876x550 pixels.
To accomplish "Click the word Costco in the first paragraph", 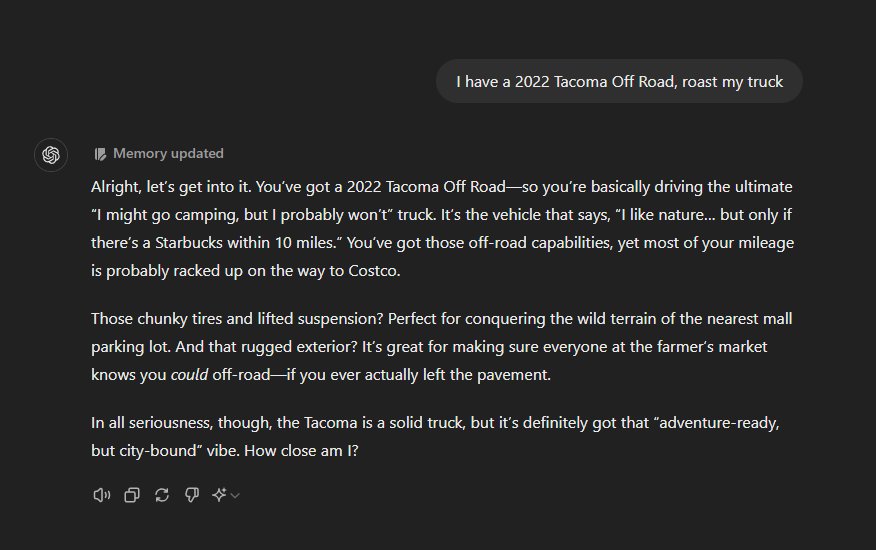I will [373, 271].
